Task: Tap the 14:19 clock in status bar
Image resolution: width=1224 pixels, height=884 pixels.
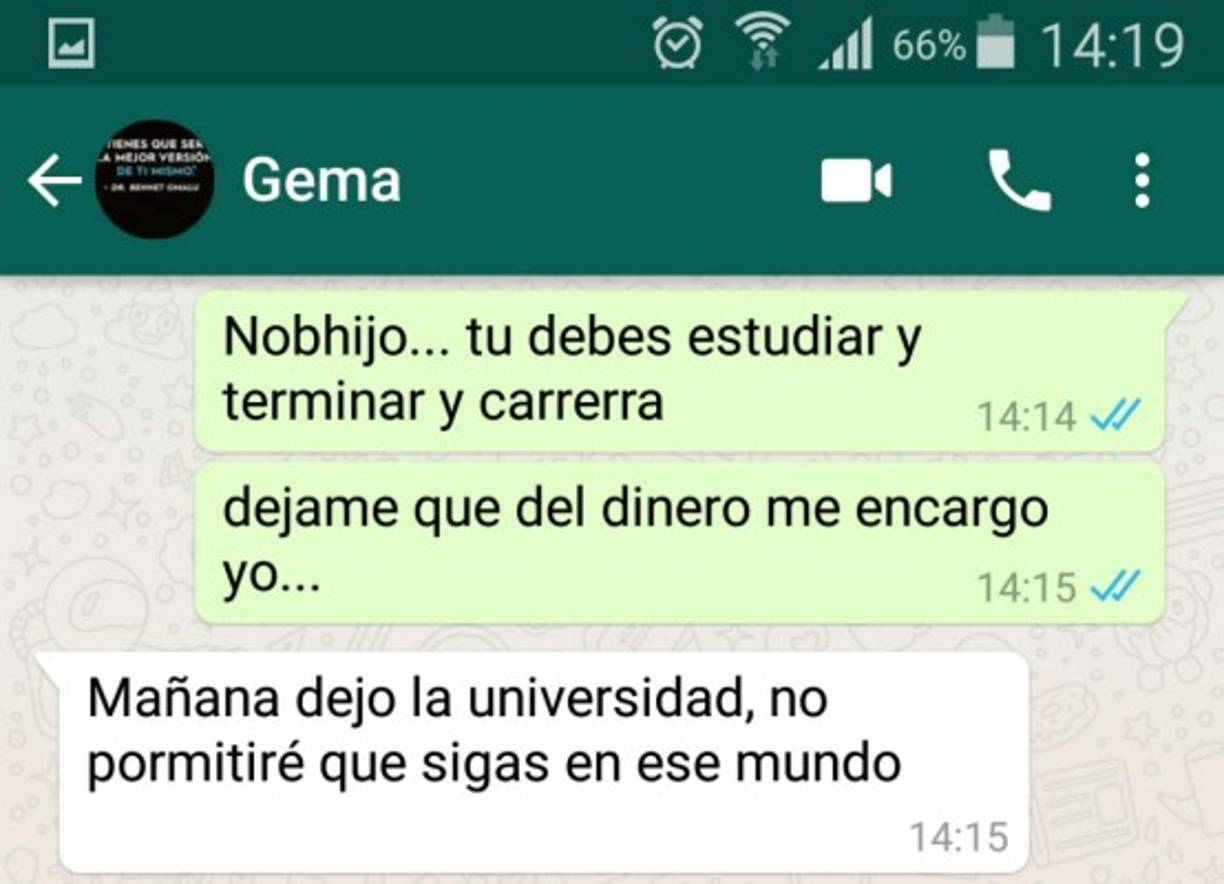Action: pyautogui.click(x=1112, y=45)
